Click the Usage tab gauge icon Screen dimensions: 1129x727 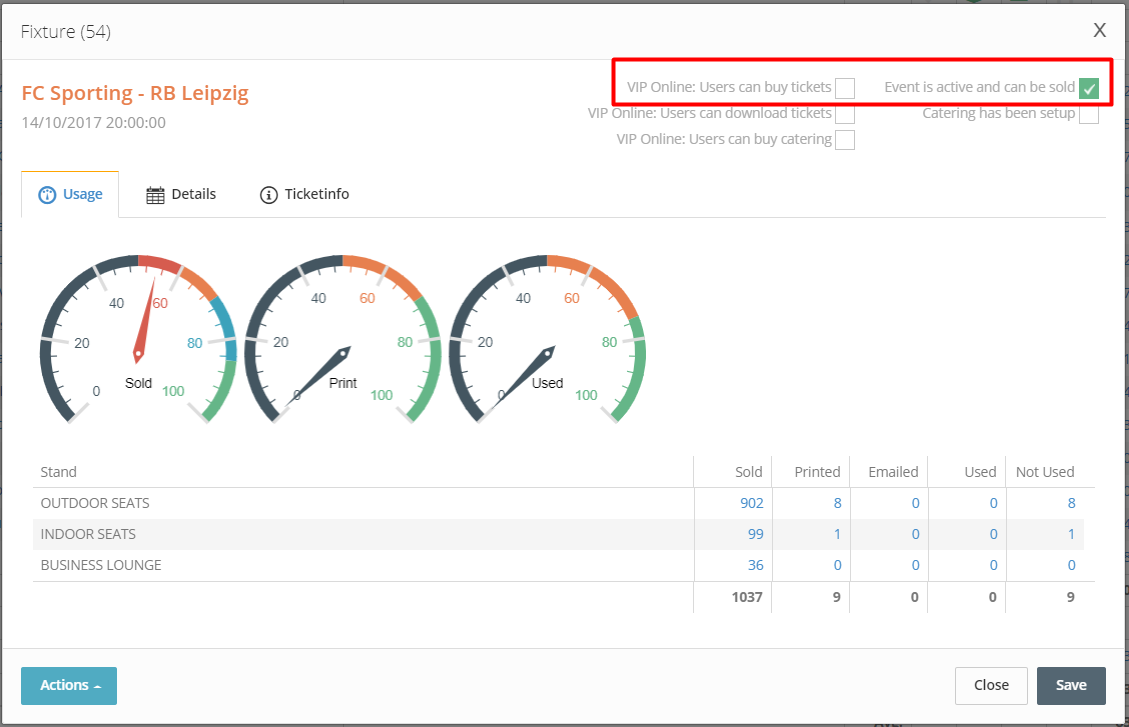coord(47,195)
